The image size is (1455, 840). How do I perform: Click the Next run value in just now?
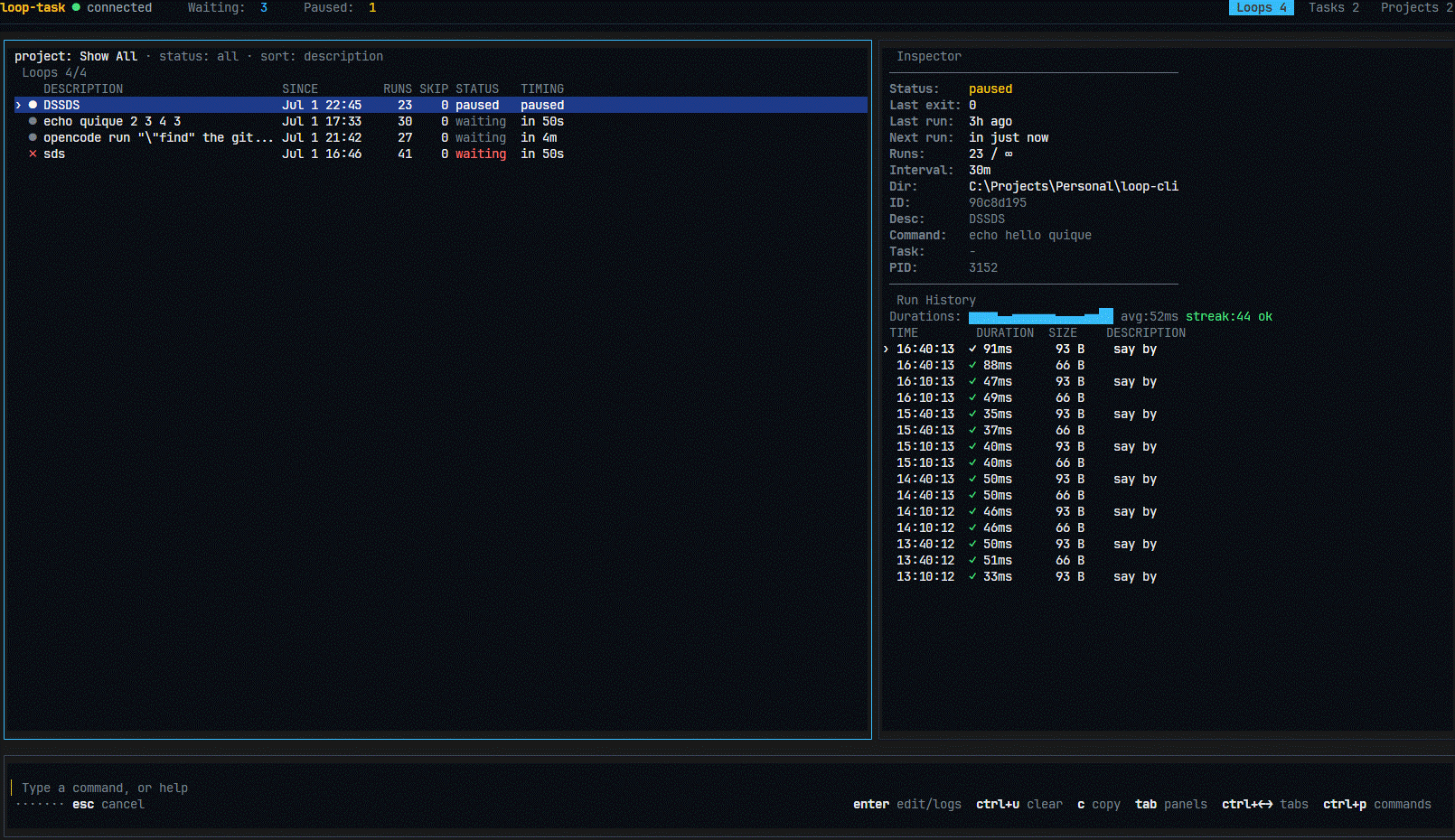[1009, 137]
